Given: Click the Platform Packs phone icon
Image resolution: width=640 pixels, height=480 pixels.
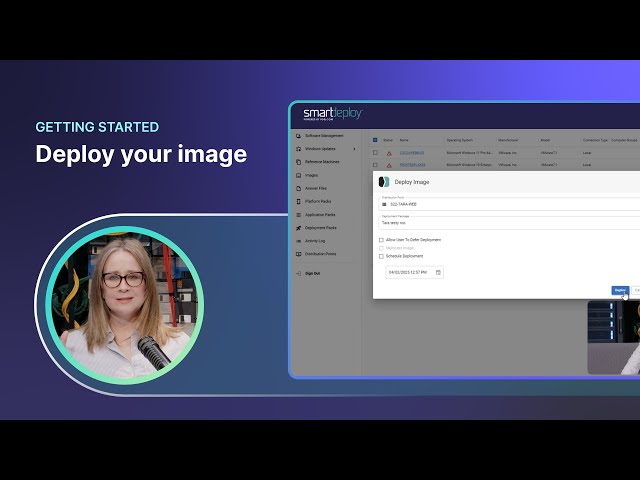Looking at the screenshot, I should (298, 202).
